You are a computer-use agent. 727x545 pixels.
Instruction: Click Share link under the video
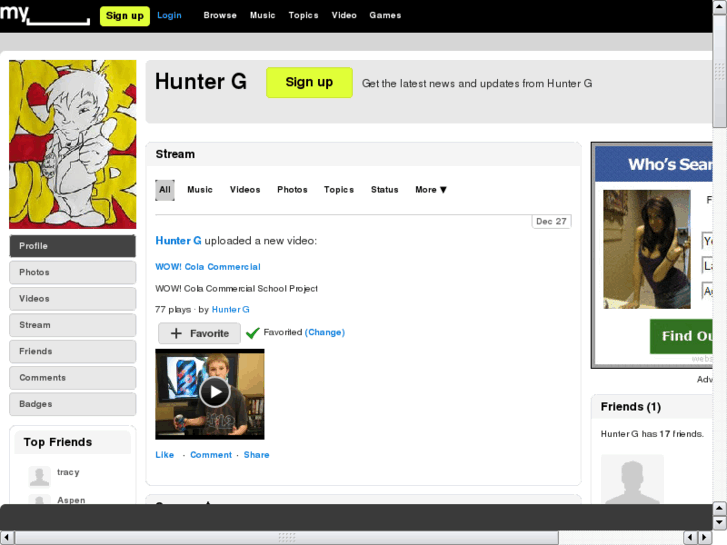click(x=256, y=455)
